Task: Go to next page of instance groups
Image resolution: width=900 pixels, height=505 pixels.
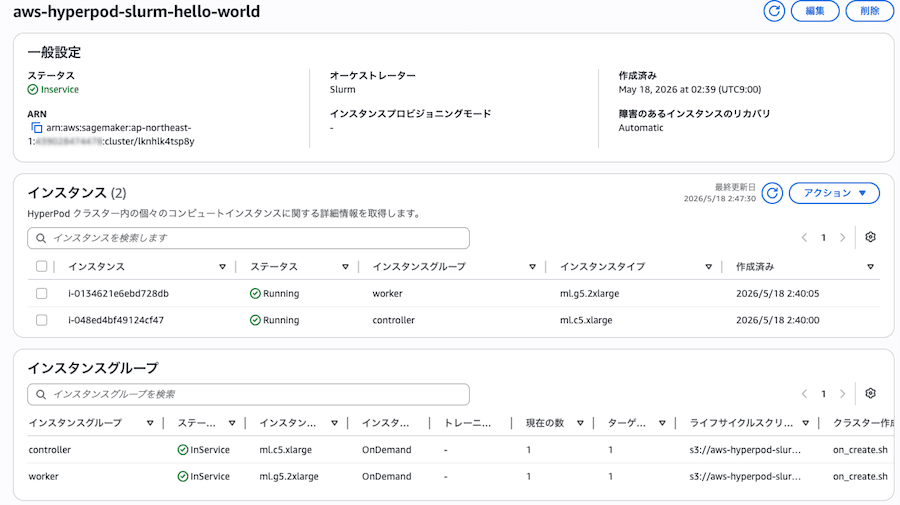Action: (843, 394)
